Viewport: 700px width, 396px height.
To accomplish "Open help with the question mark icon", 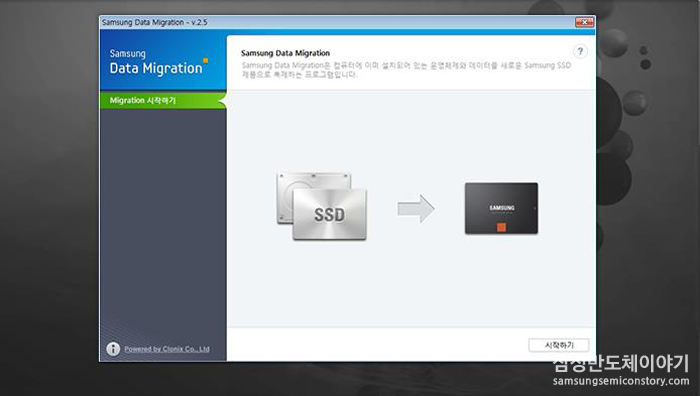I will [580, 51].
